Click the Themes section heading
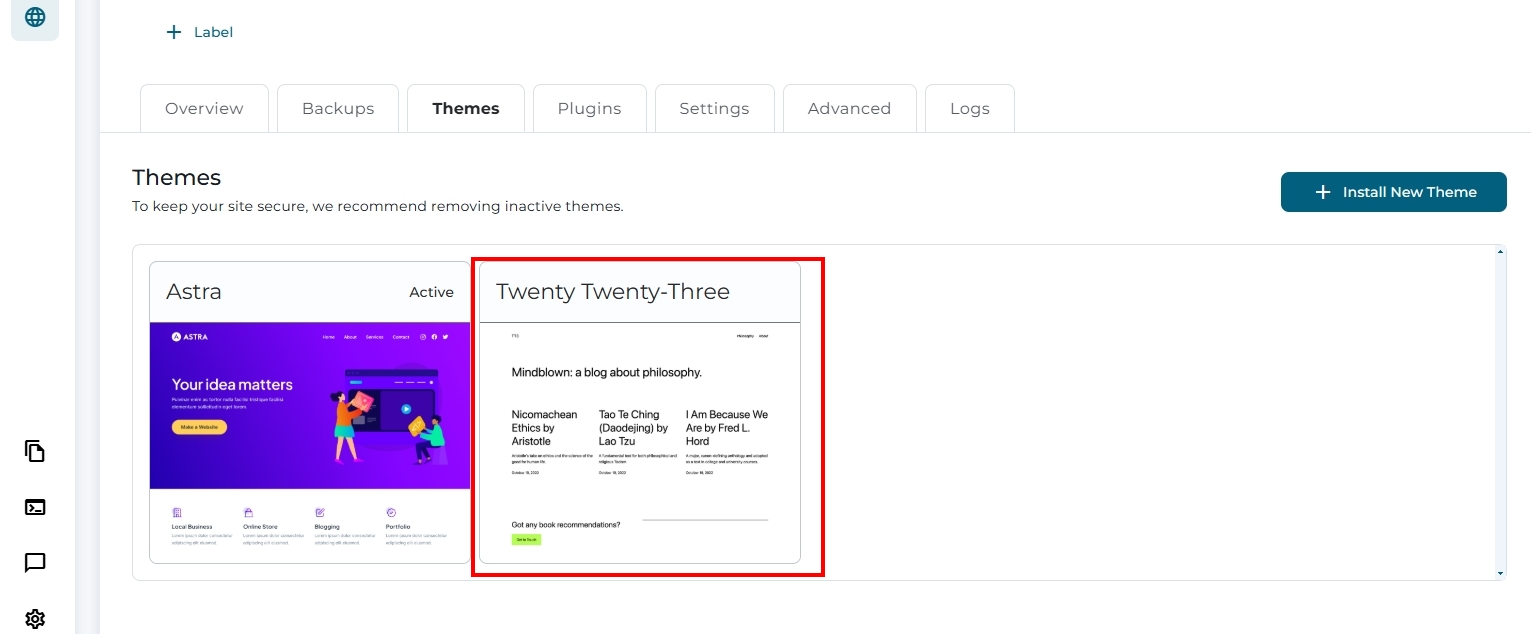1531x634 pixels. [177, 177]
